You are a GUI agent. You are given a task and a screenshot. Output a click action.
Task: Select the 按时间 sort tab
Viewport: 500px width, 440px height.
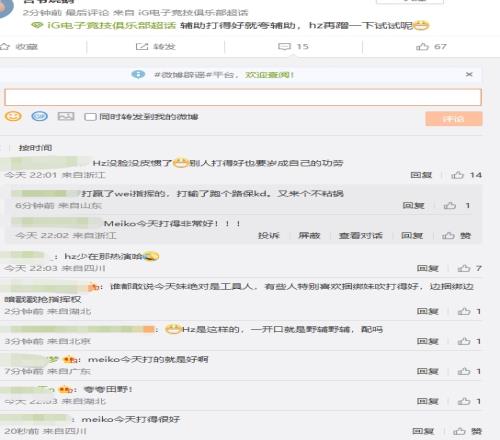[x=35, y=148]
